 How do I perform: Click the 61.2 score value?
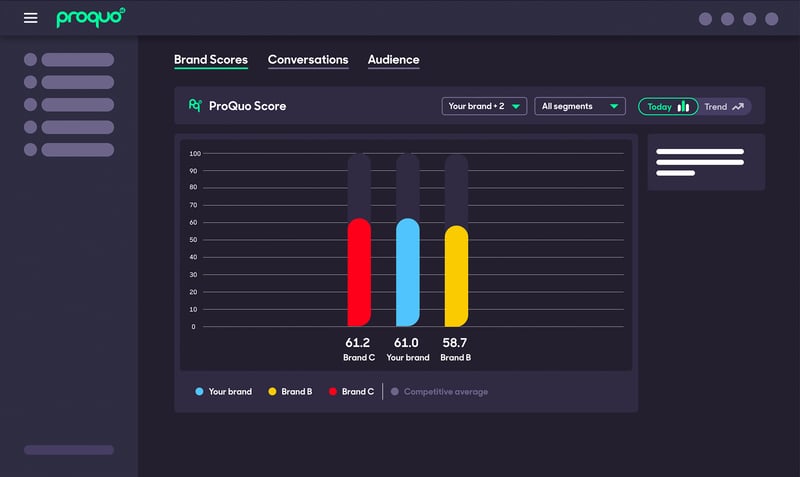(358, 342)
